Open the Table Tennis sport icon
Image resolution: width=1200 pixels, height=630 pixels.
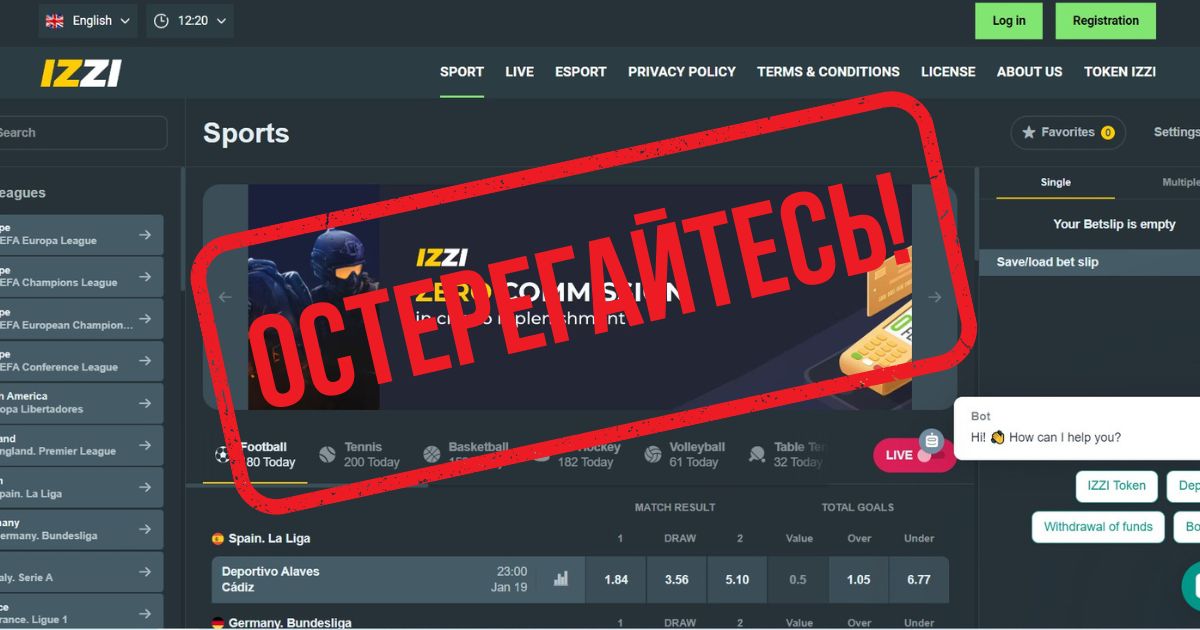[x=757, y=454]
